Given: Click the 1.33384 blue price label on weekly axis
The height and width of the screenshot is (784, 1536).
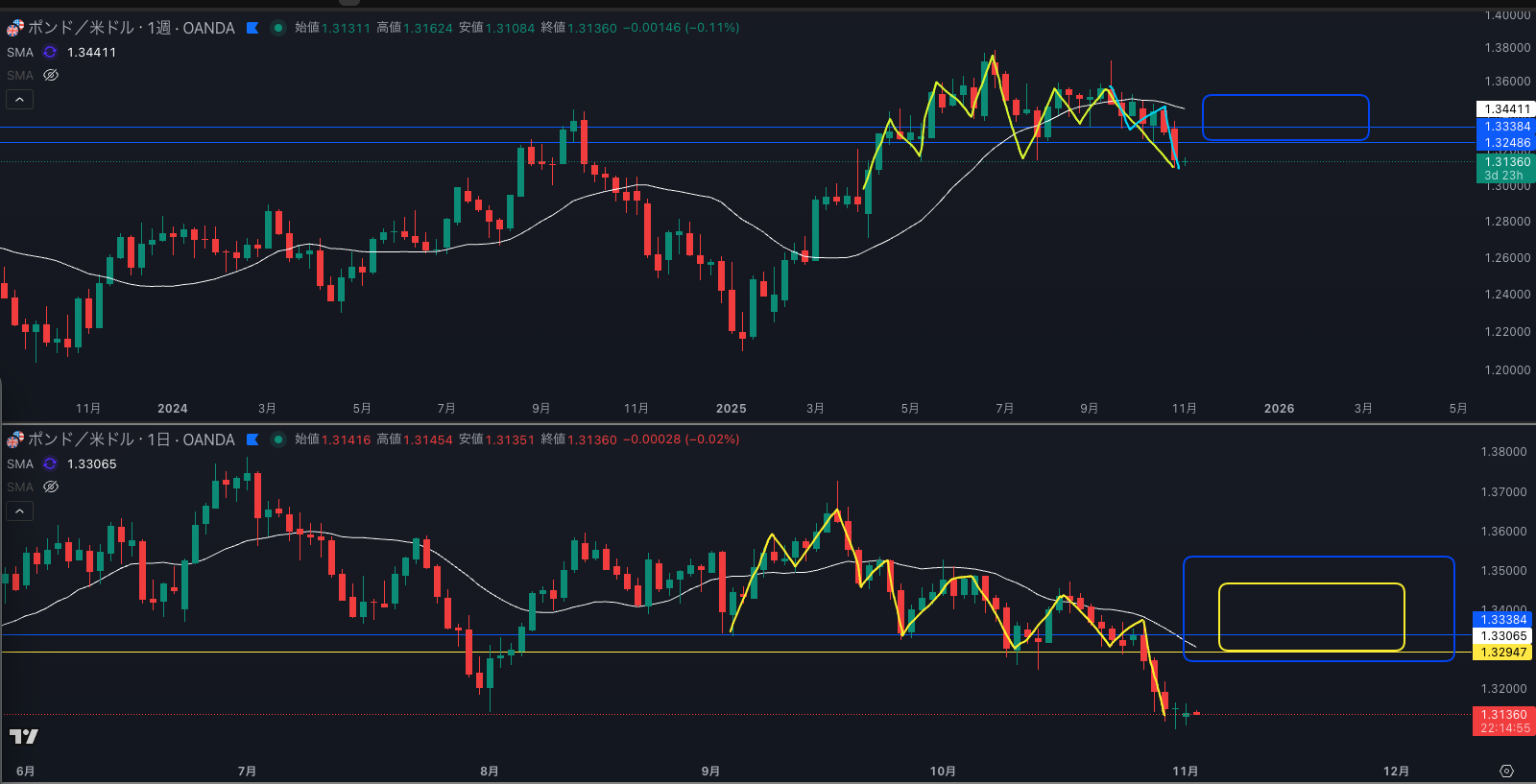Looking at the screenshot, I should [1506, 127].
